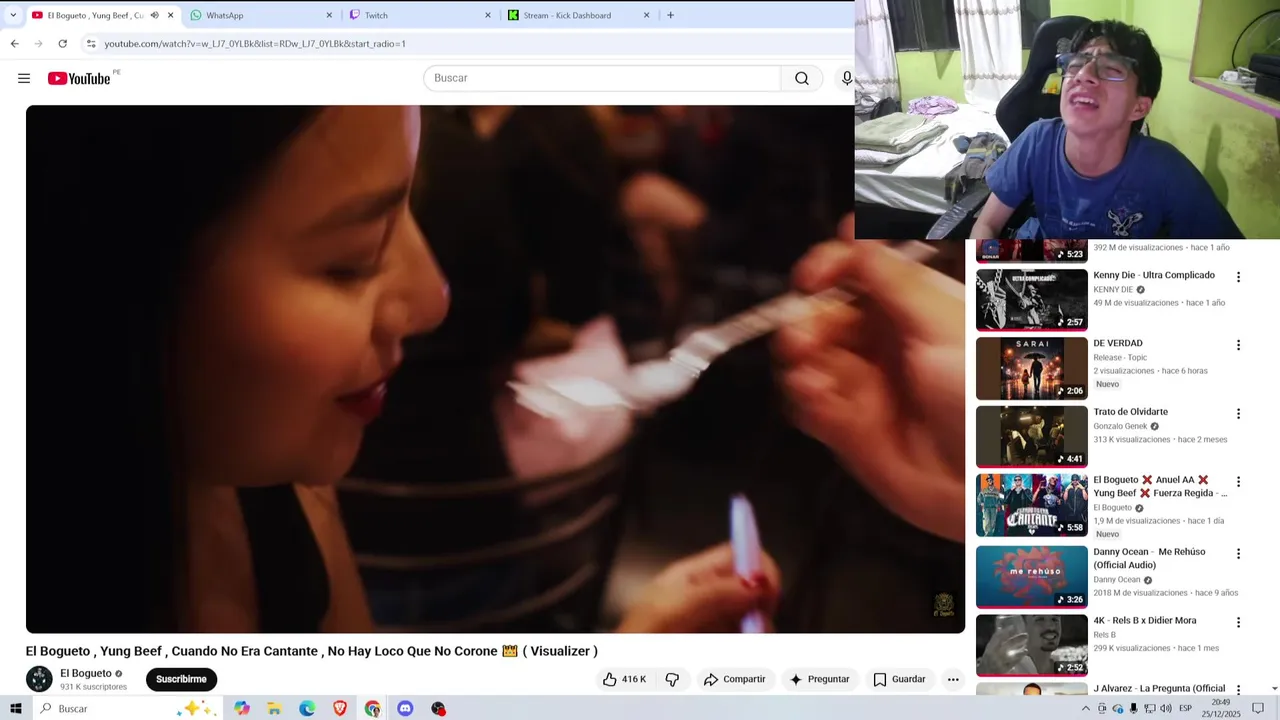Click the Rels B channel name
This screenshot has height=720, width=1280.
[x=1104, y=635]
